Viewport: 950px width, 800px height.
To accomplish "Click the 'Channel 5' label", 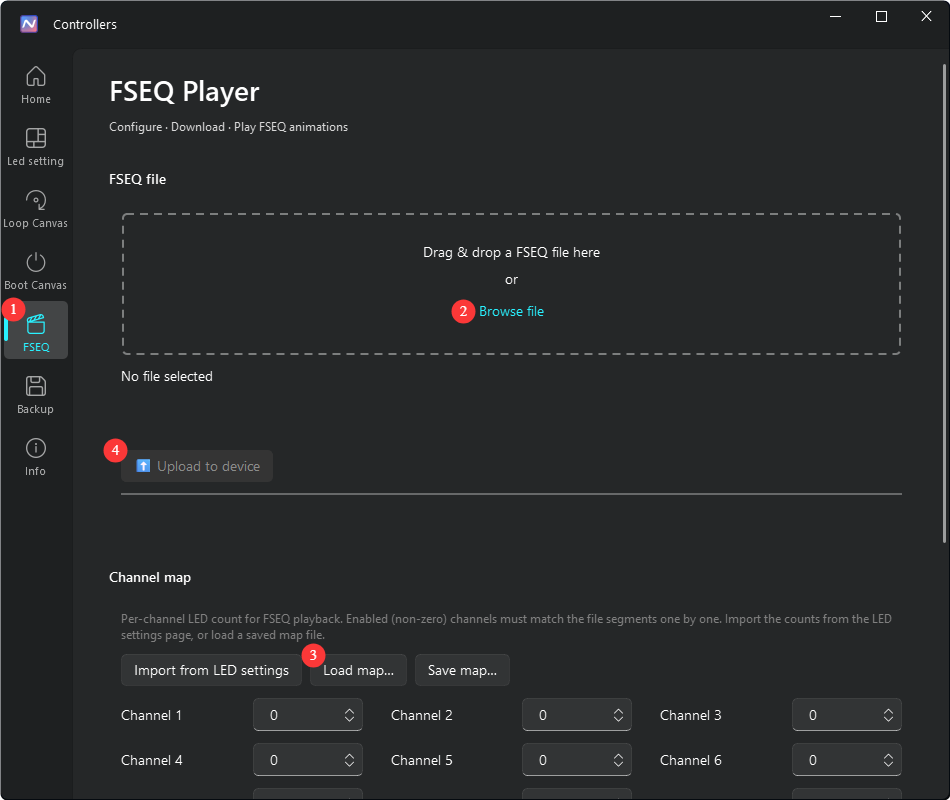I will point(422,760).
